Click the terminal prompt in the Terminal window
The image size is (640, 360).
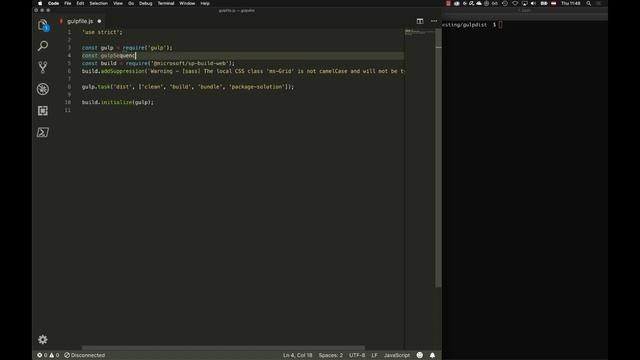[472, 25]
